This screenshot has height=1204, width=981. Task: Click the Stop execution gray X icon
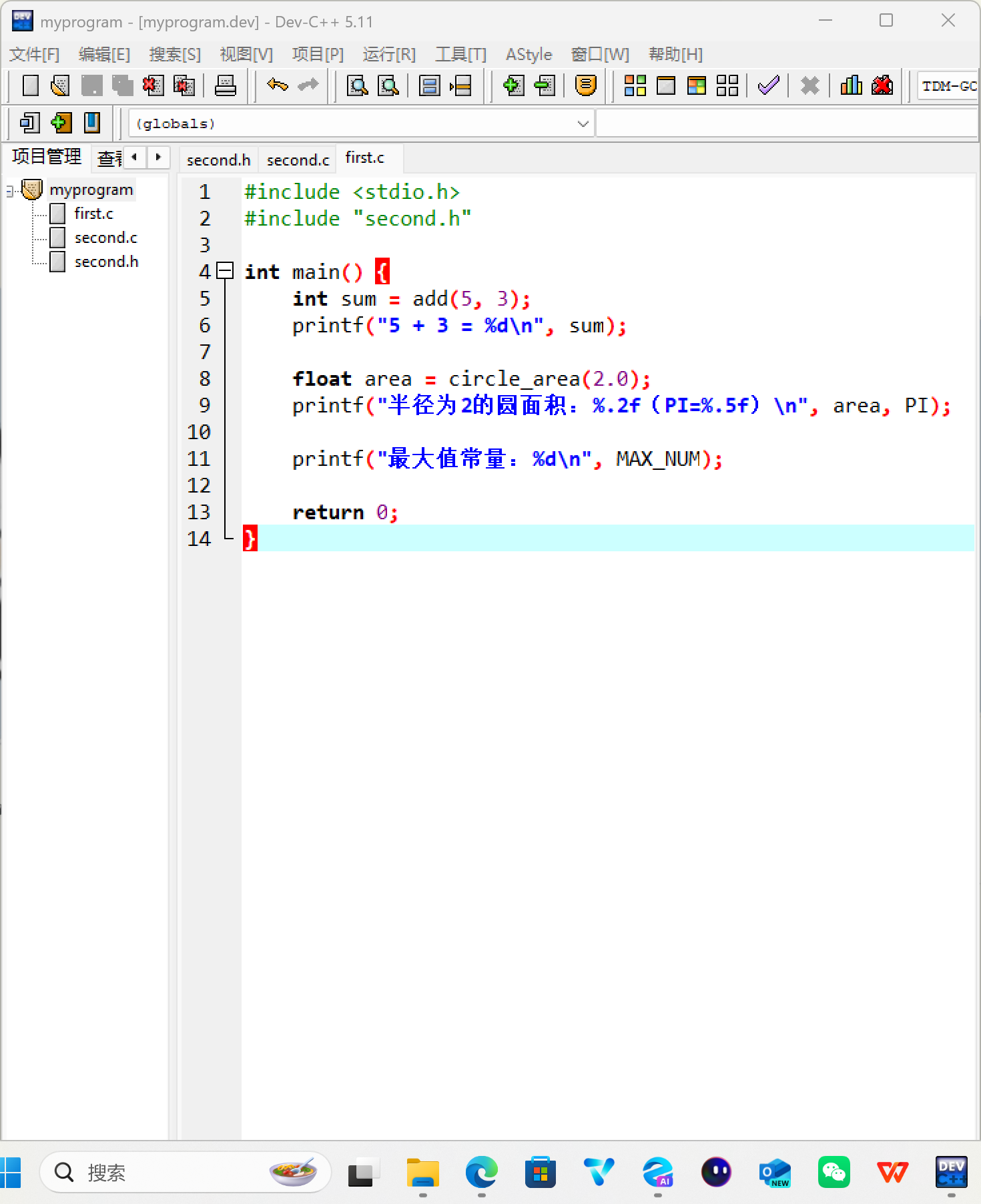pos(809,85)
